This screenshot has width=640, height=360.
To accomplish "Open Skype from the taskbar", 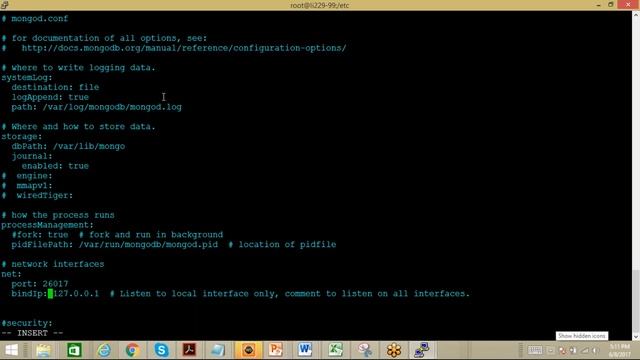I will [161, 350].
